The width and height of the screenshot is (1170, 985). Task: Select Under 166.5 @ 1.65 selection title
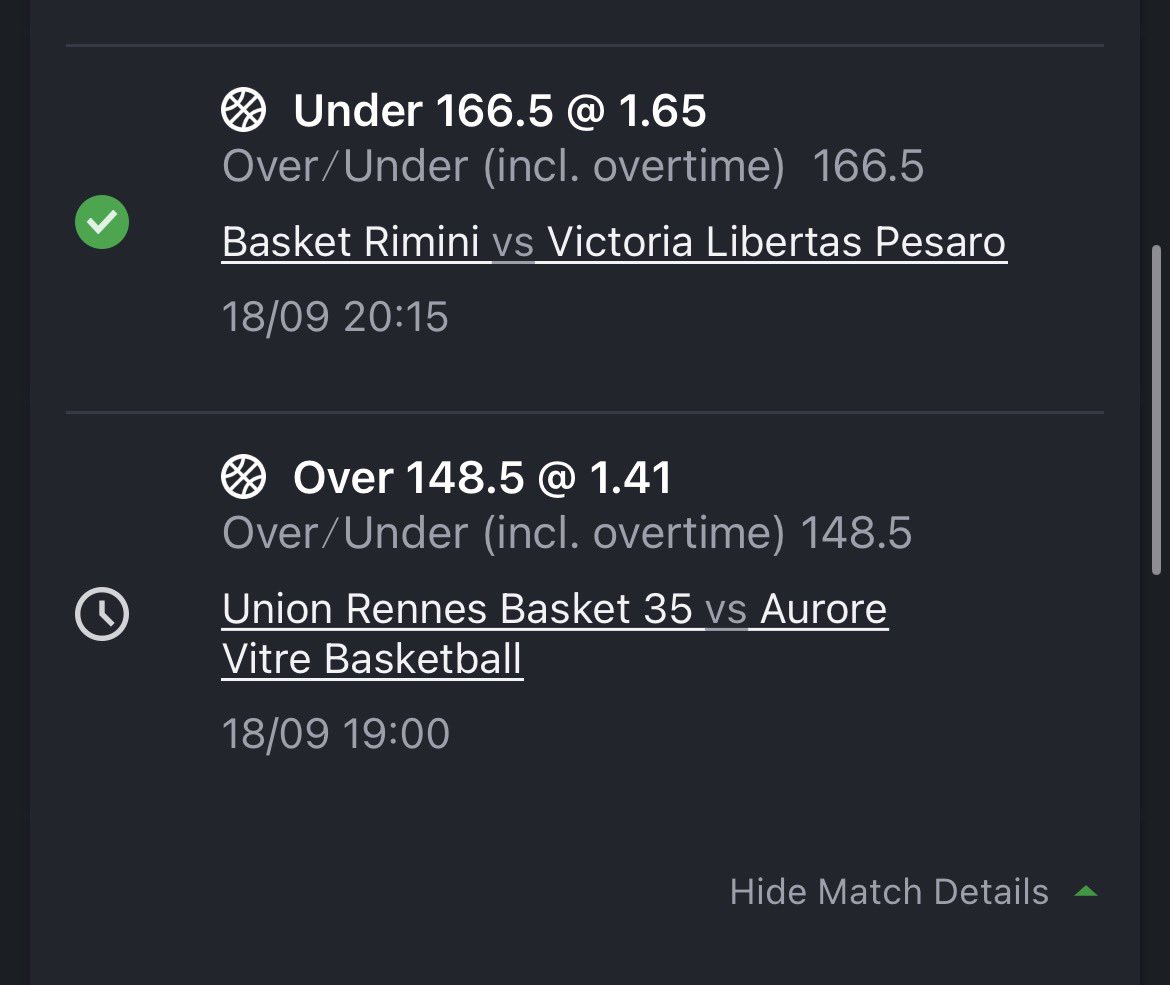[x=499, y=110]
